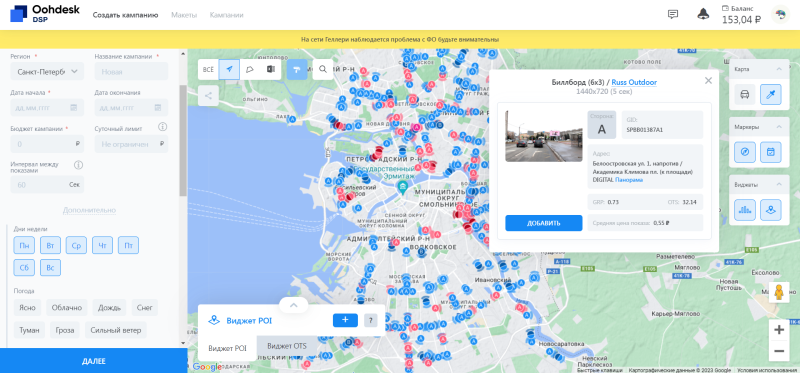Open the billboard photo thumbnail
The width and height of the screenshot is (800, 373).
pyautogui.click(x=543, y=136)
